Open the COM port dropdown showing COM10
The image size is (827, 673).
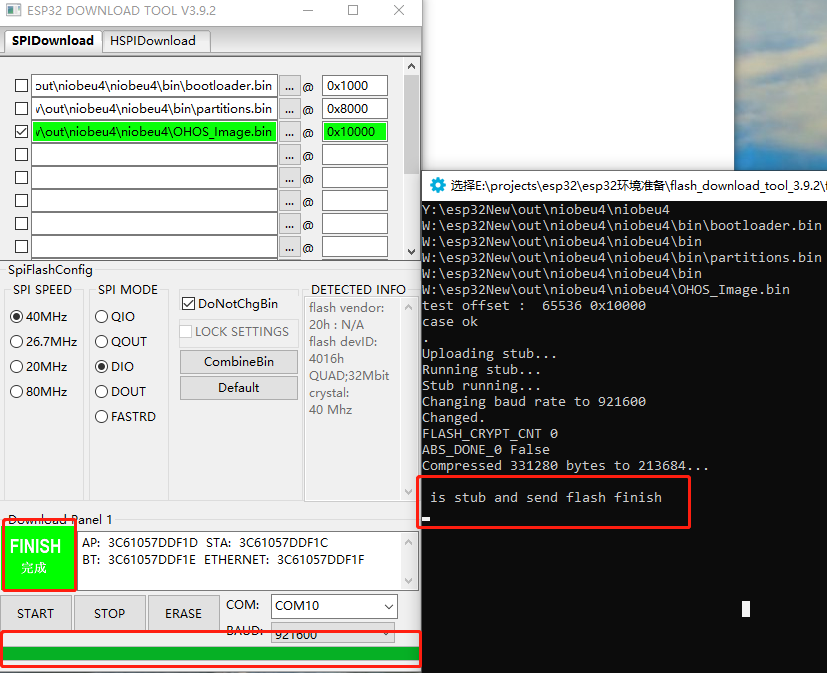click(x=334, y=606)
